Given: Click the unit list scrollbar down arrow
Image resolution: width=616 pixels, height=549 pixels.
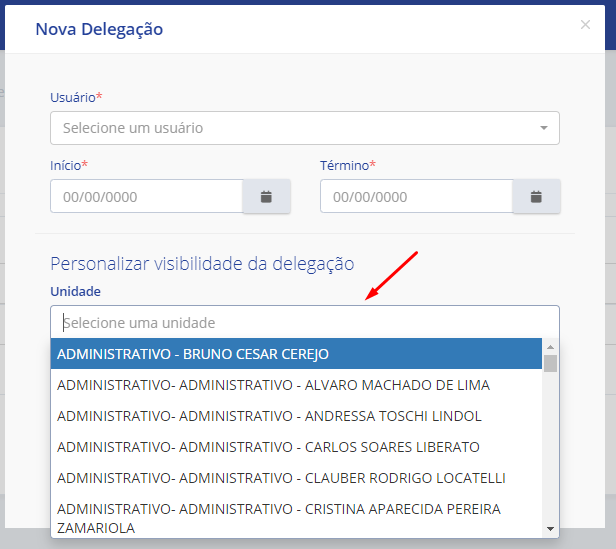Looking at the screenshot, I should coord(550,528).
